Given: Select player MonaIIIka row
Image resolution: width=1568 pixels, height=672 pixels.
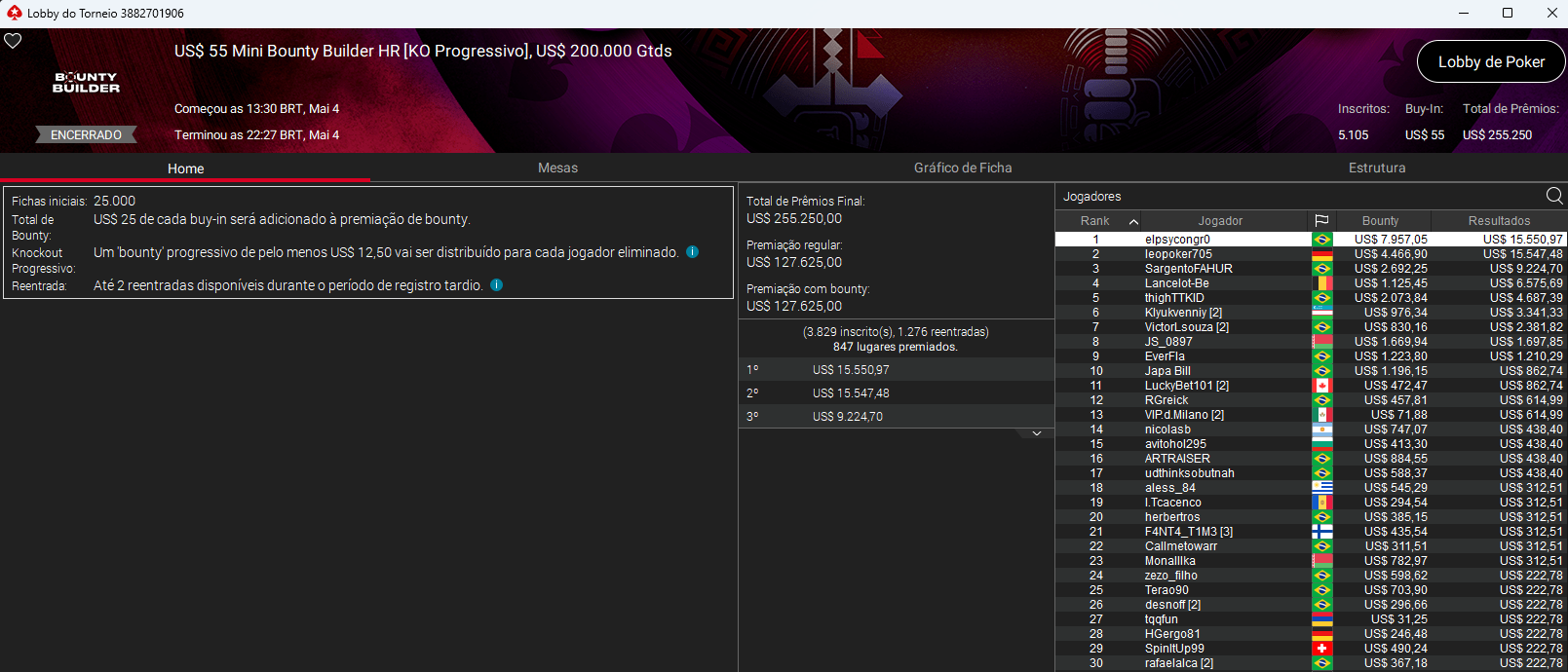Looking at the screenshot, I should [1311, 561].
